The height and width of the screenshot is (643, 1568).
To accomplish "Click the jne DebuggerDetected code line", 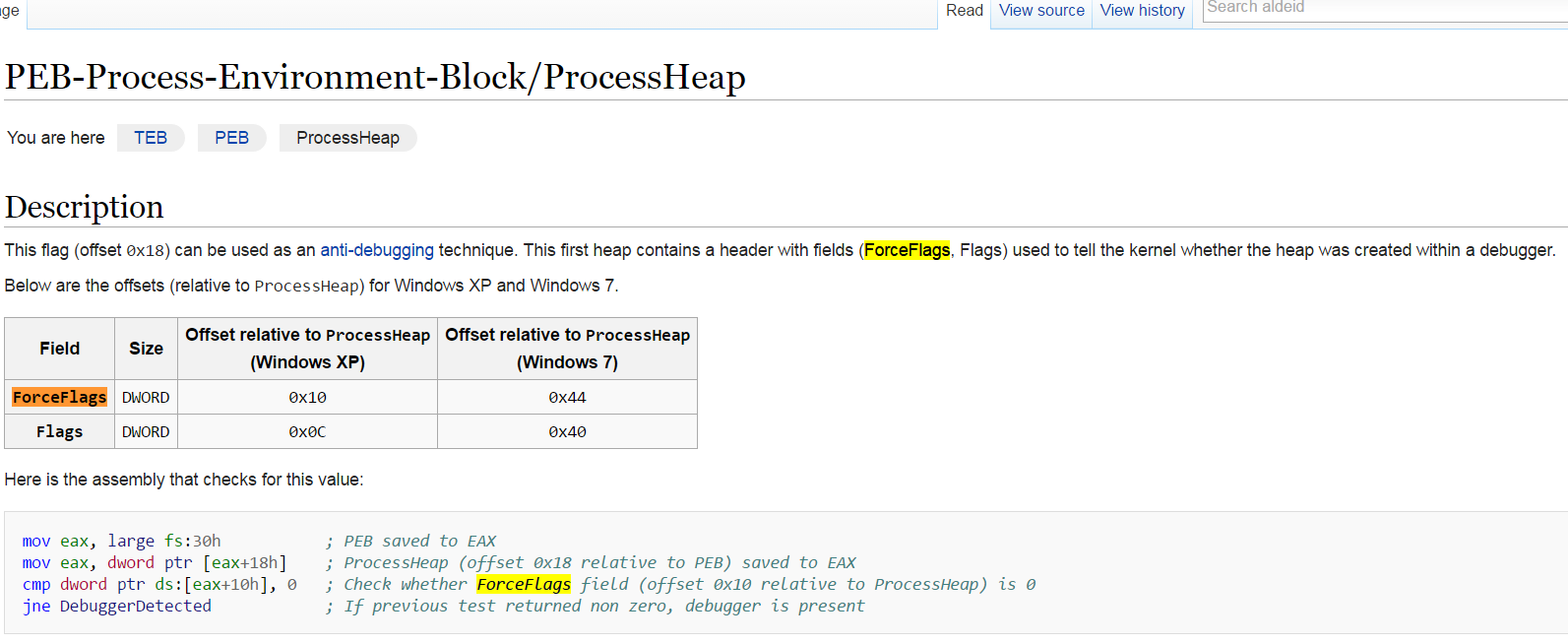I will point(117,606).
